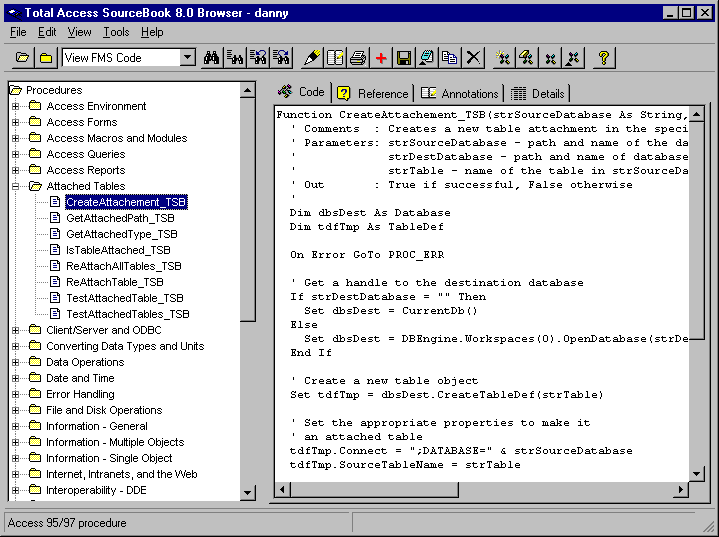Image resolution: width=719 pixels, height=537 pixels.
Task: Click the open notebook with pencil icon
Action: [x=335, y=58]
